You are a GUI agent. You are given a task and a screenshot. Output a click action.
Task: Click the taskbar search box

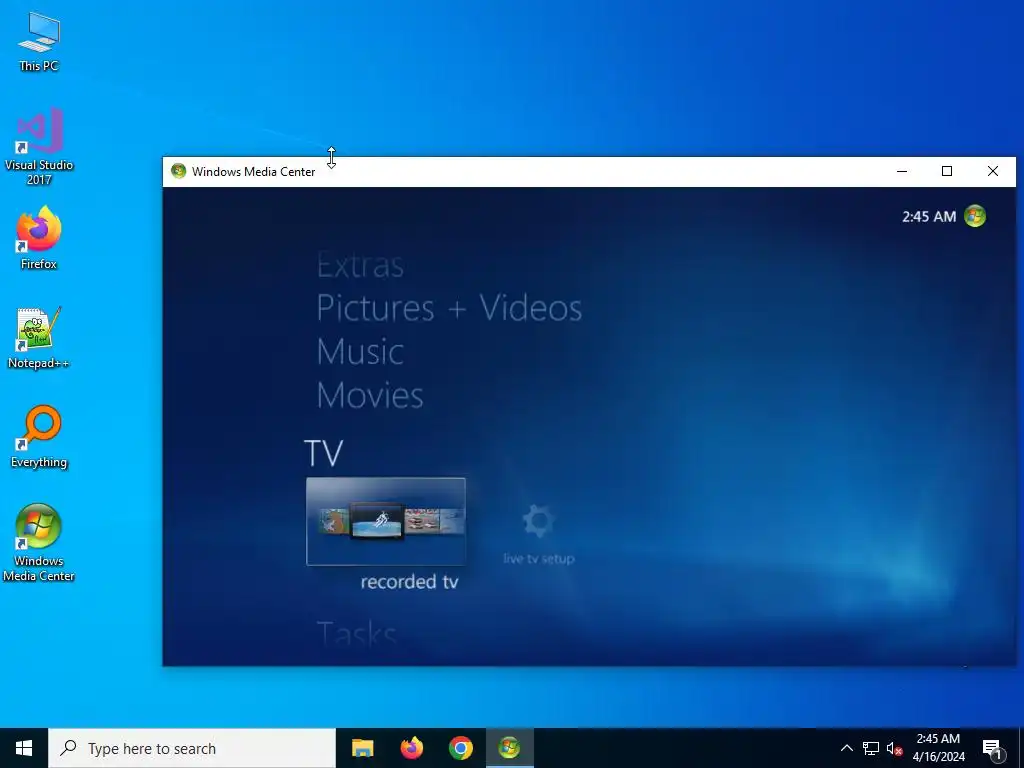coord(192,748)
